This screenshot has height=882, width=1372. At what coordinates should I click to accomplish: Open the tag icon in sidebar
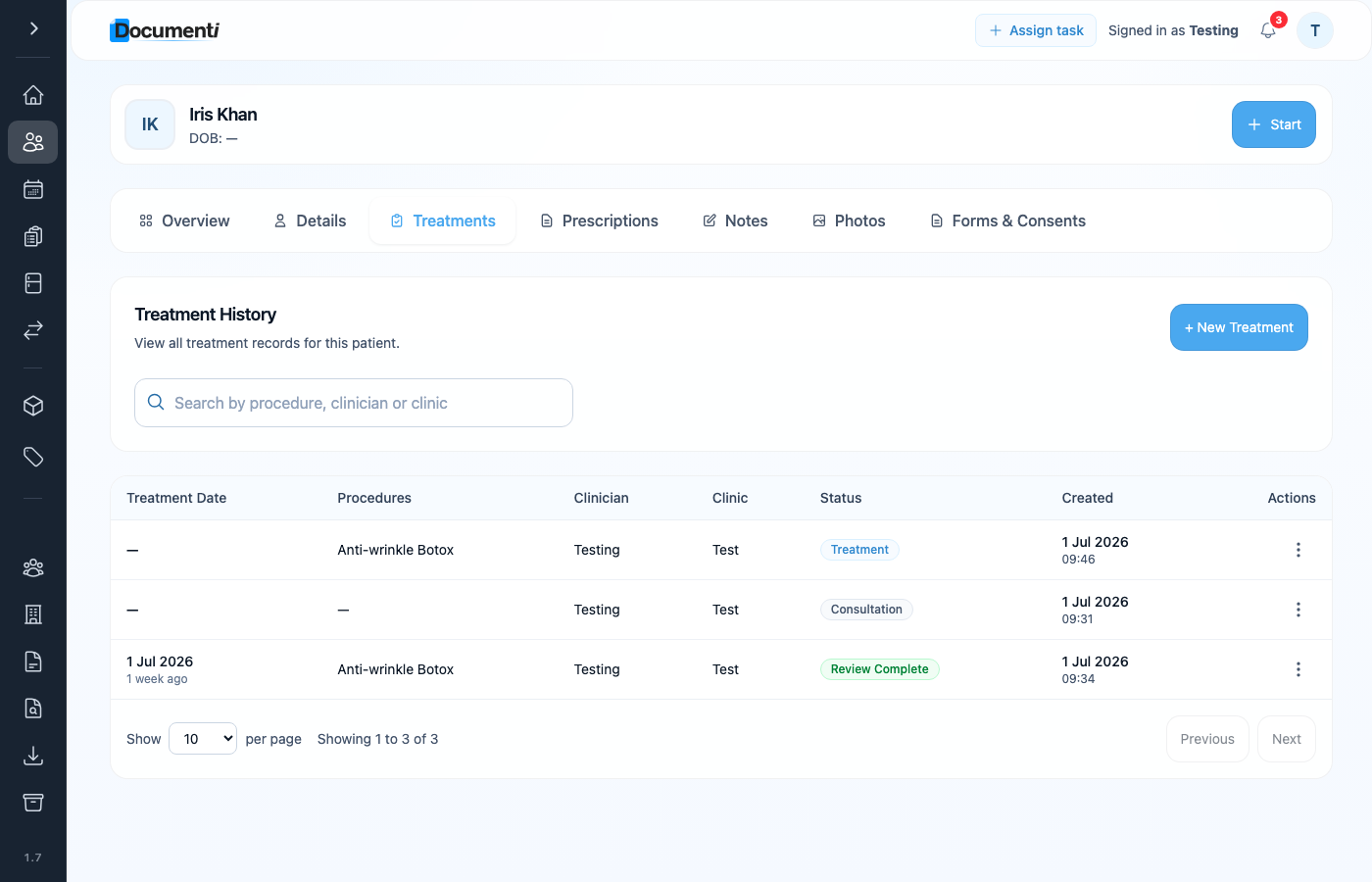click(33, 457)
